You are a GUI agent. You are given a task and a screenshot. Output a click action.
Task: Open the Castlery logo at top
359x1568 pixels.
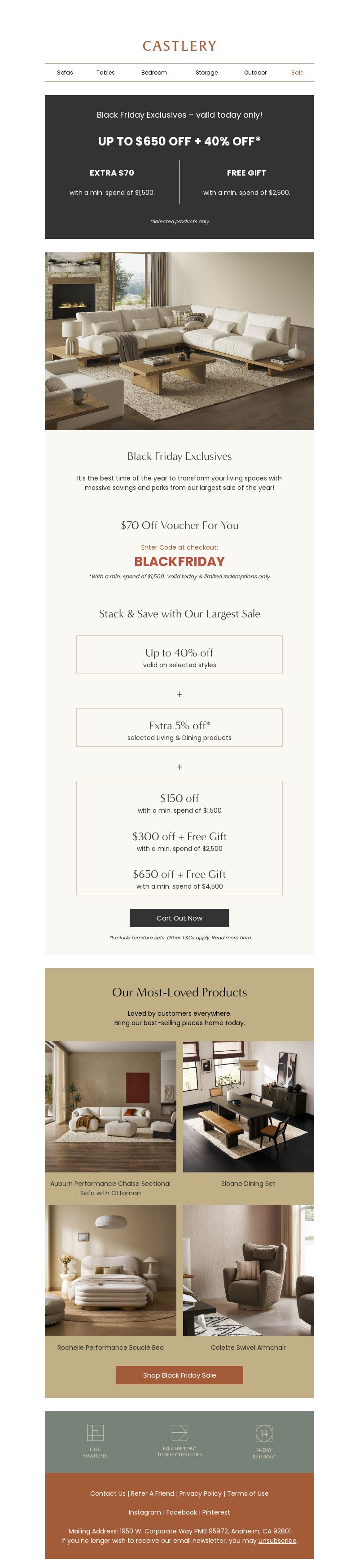(x=179, y=46)
